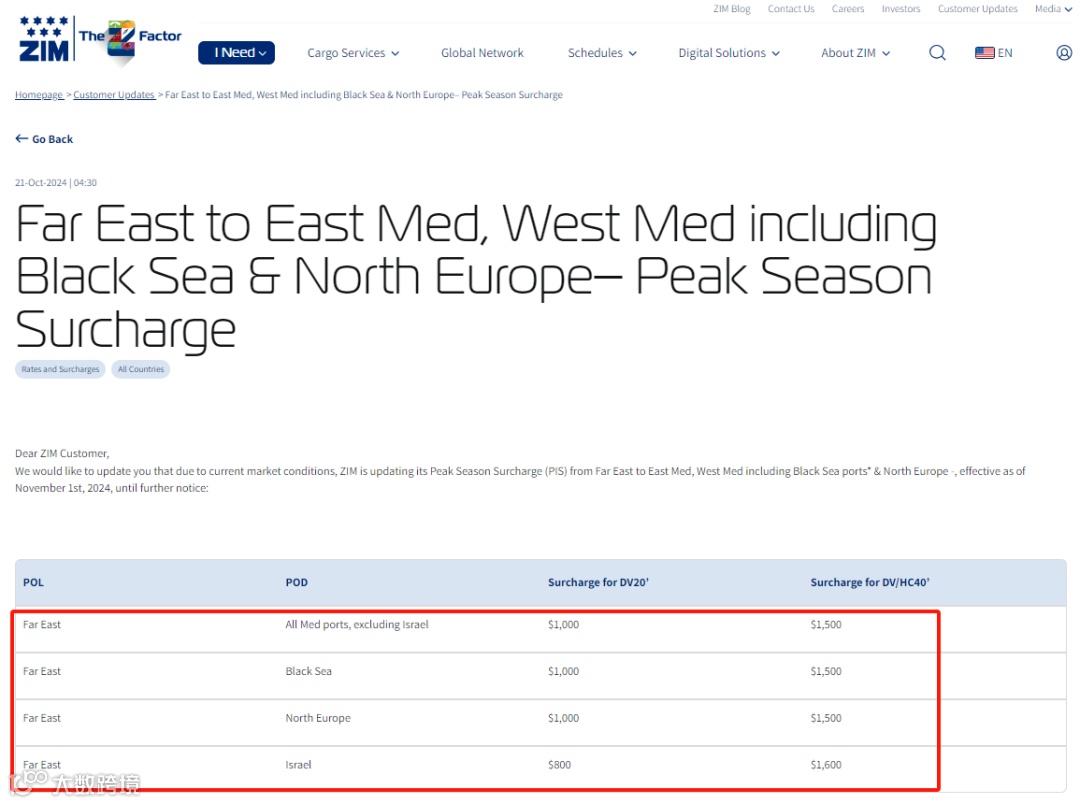Screen dimensions: 1080x804
Task: Click the US flag language icon
Action: [984, 53]
